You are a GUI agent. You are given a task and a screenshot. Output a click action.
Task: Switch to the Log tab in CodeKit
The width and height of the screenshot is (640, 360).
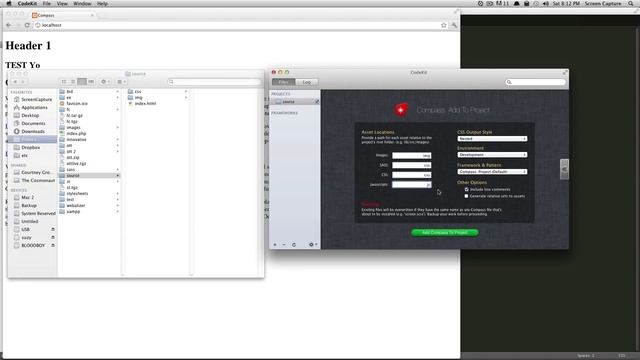click(x=307, y=82)
